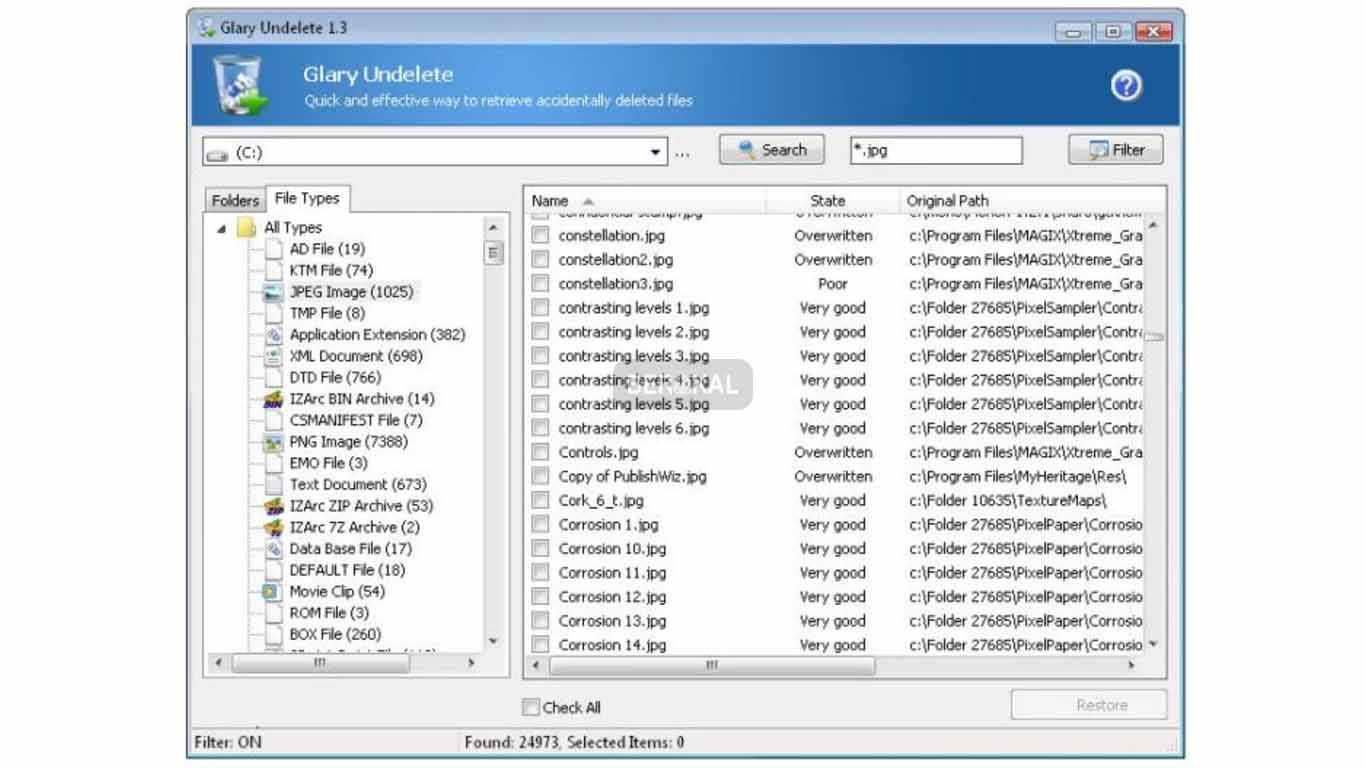1366x768 pixels.
Task: Sort the list by the State column
Action: tap(833, 200)
